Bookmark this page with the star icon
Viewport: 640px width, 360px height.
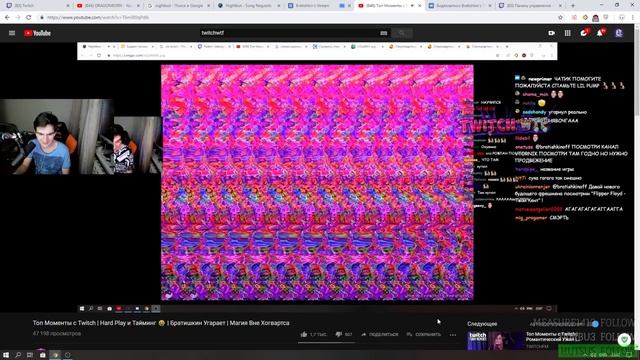pyautogui.click(x=560, y=18)
